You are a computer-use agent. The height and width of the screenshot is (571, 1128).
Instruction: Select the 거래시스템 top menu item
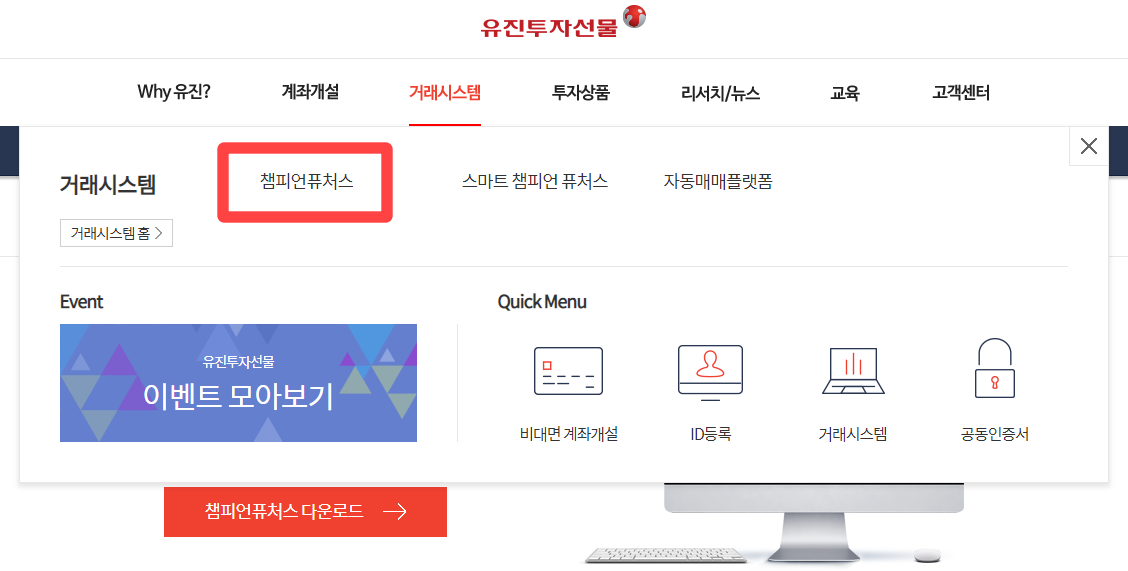445,92
